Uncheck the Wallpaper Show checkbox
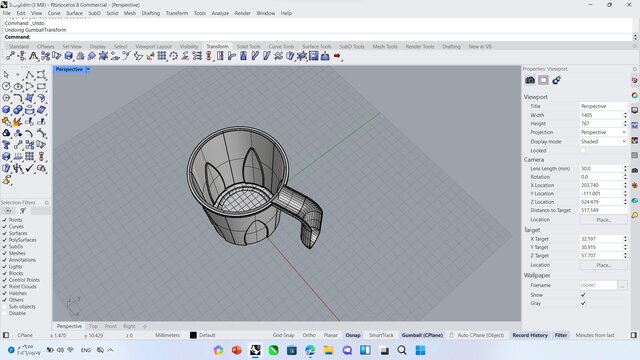This screenshot has width=640, height=360. click(583, 295)
